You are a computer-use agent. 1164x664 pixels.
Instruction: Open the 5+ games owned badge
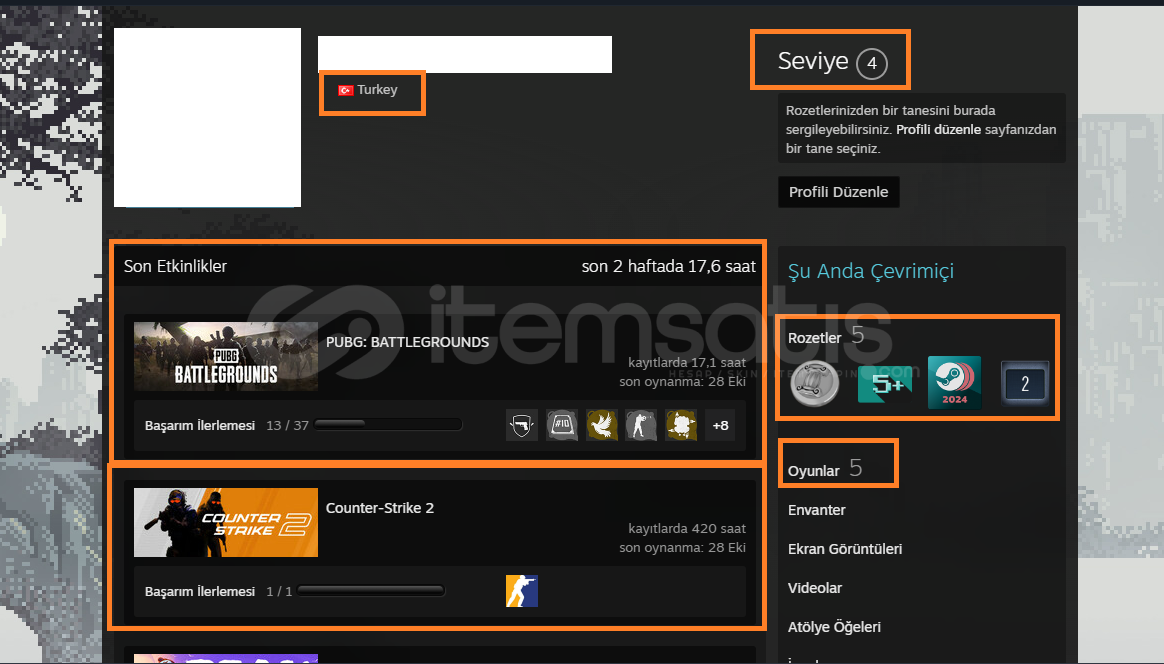coord(885,384)
